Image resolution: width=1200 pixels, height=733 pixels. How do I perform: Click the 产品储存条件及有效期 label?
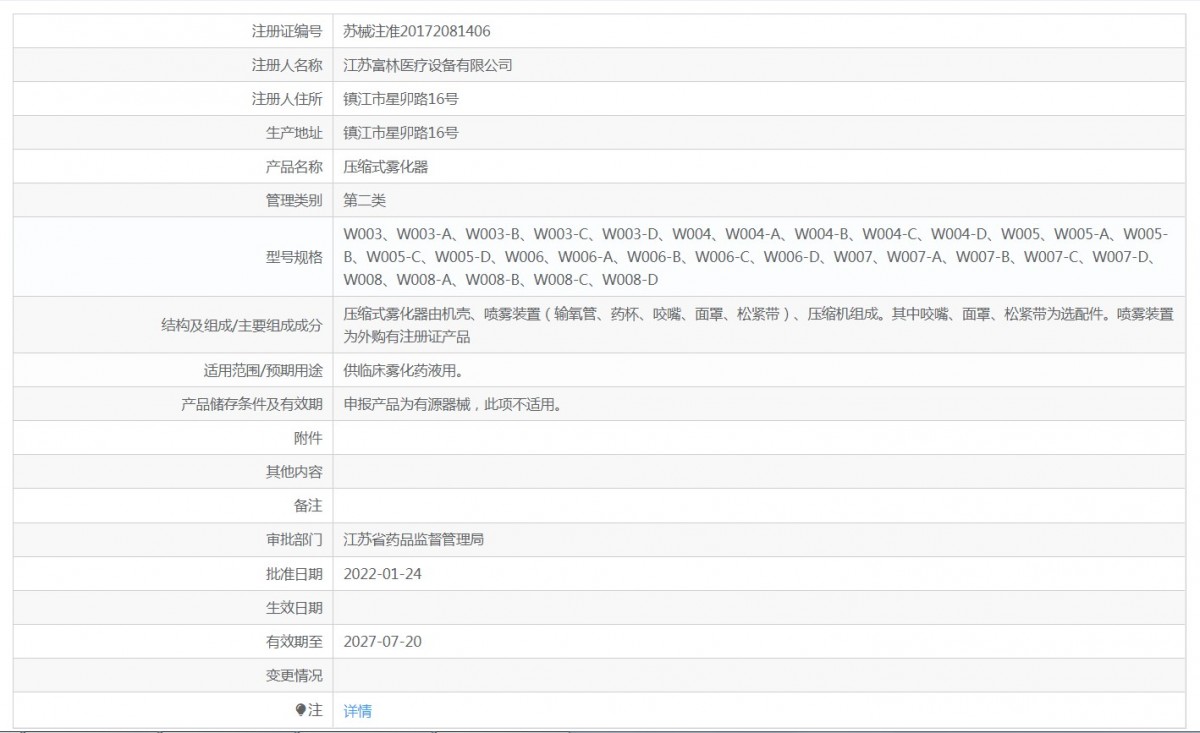252,405
